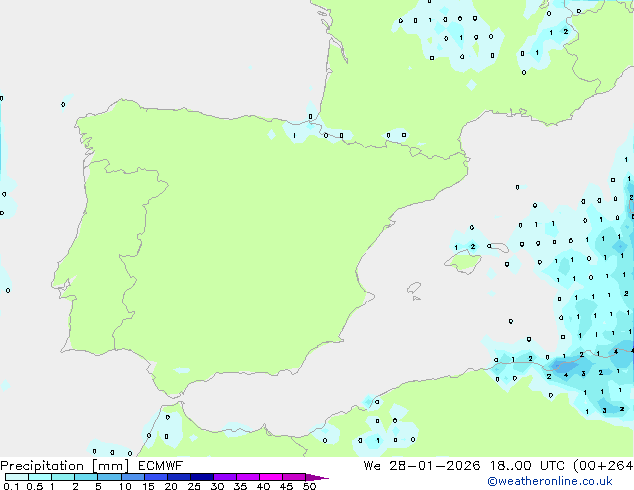Click the 2–5 mm legend color swatch
The image size is (634, 490).
86,477
